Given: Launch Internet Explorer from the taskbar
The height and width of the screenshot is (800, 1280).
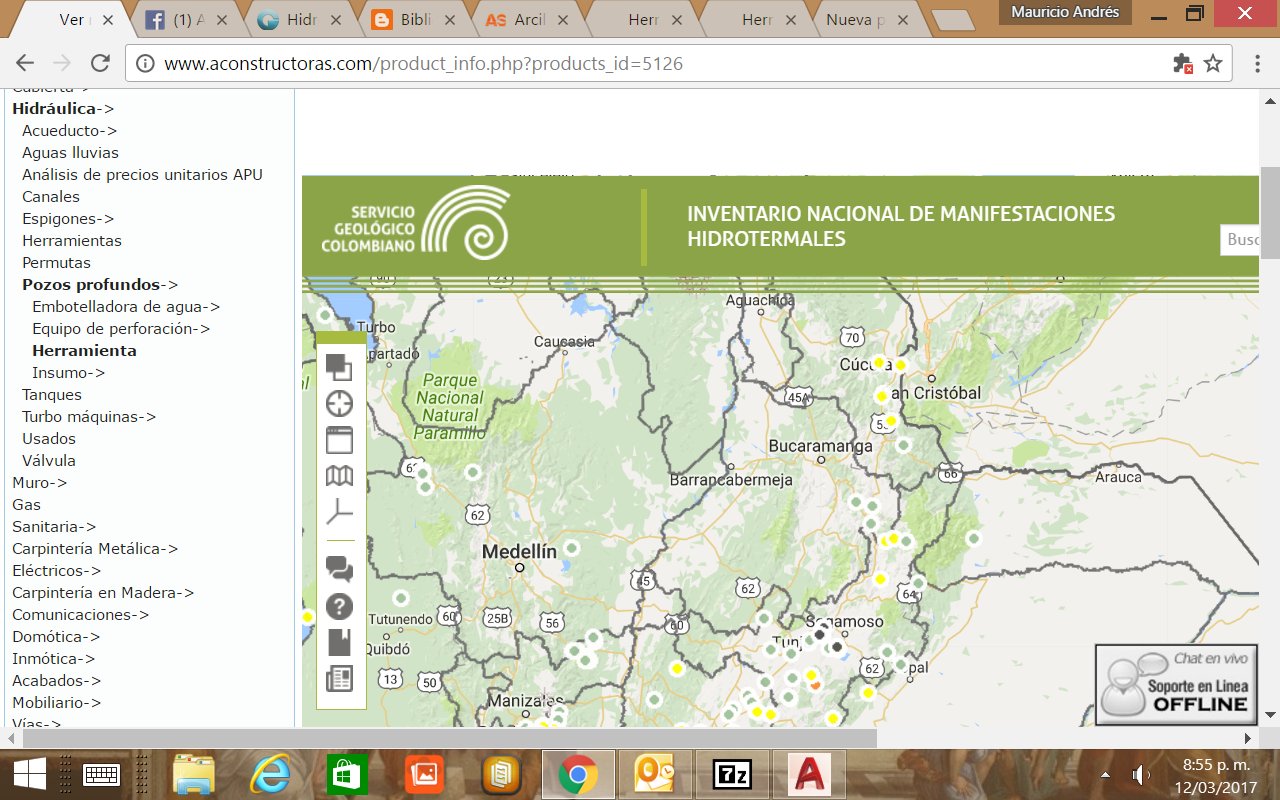Looking at the screenshot, I should tap(270, 774).
